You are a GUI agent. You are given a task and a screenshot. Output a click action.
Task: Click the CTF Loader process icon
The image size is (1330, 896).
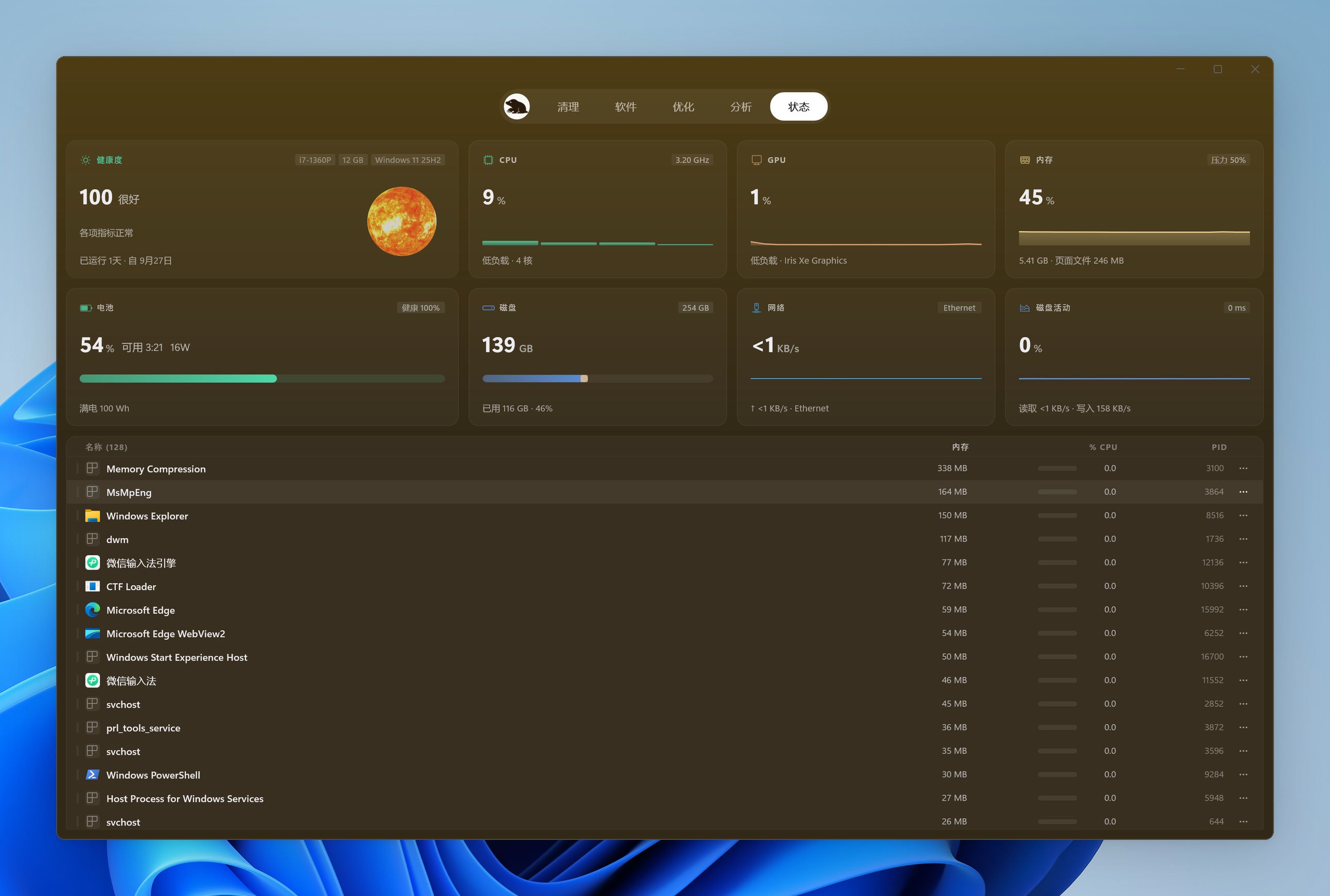click(x=93, y=586)
